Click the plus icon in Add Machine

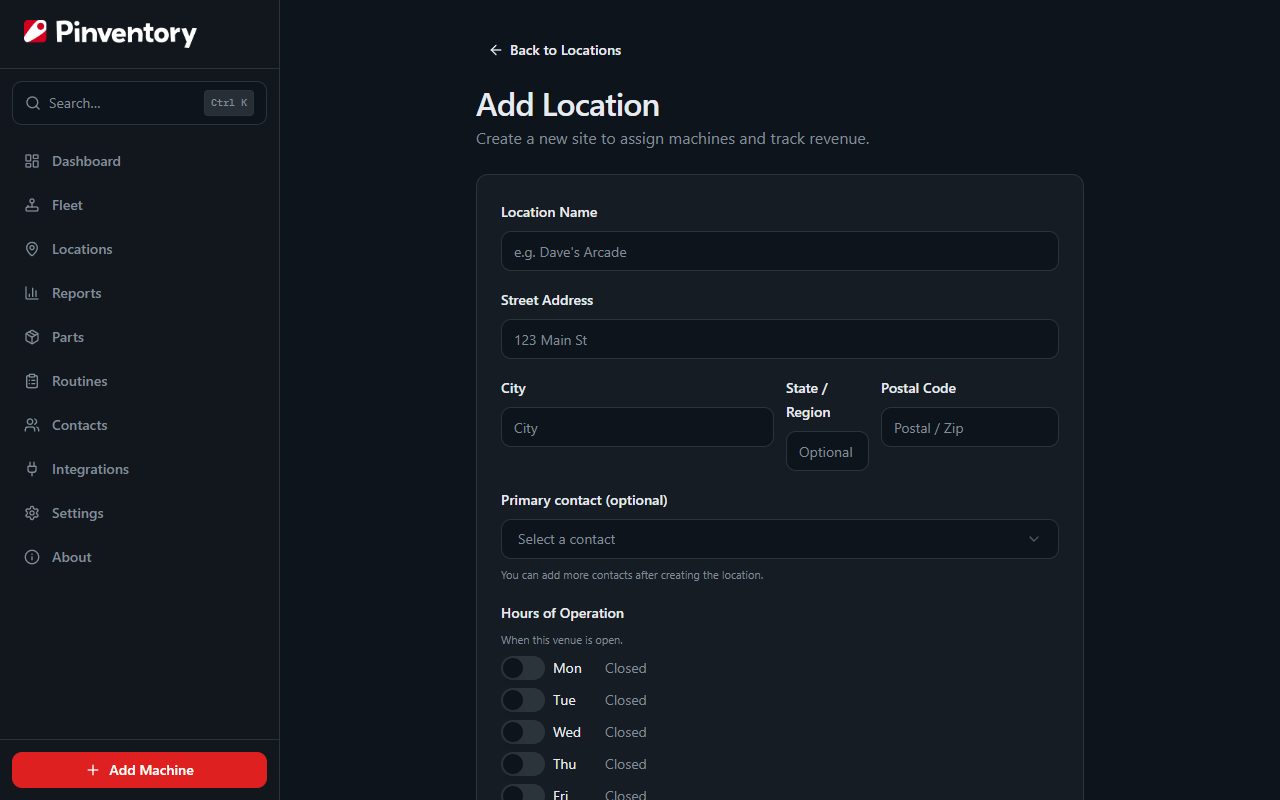(x=93, y=770)
